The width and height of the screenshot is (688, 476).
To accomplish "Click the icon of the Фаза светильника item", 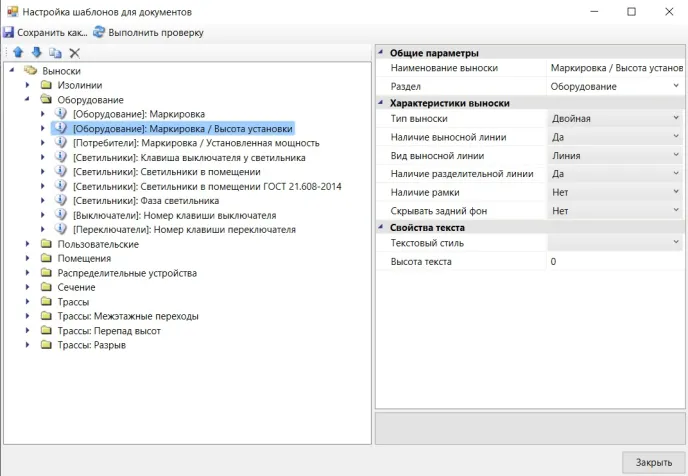I will [x=60, y=200].
